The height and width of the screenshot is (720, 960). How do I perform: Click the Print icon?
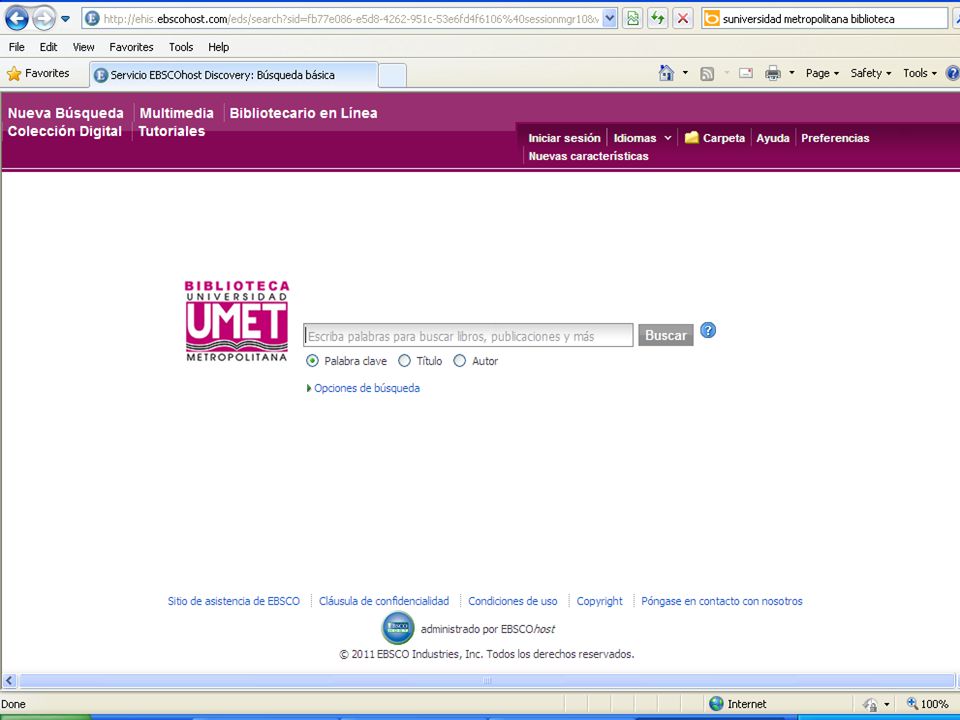773,73
